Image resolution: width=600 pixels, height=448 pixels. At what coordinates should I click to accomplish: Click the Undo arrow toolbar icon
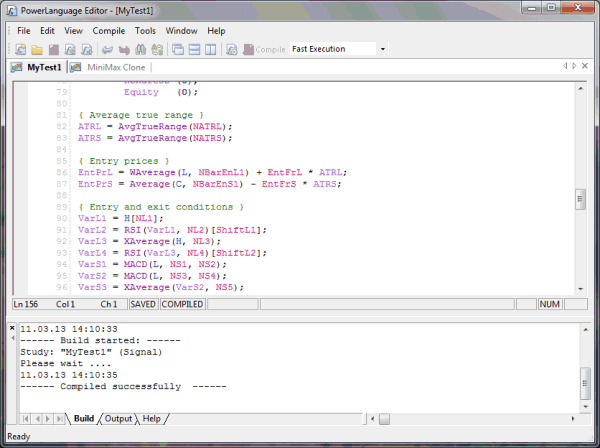[107, 49]
